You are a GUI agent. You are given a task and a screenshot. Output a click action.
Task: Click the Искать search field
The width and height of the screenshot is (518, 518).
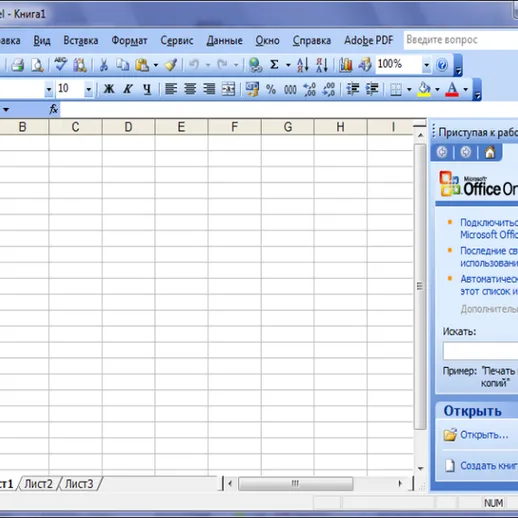coord(480,351)
